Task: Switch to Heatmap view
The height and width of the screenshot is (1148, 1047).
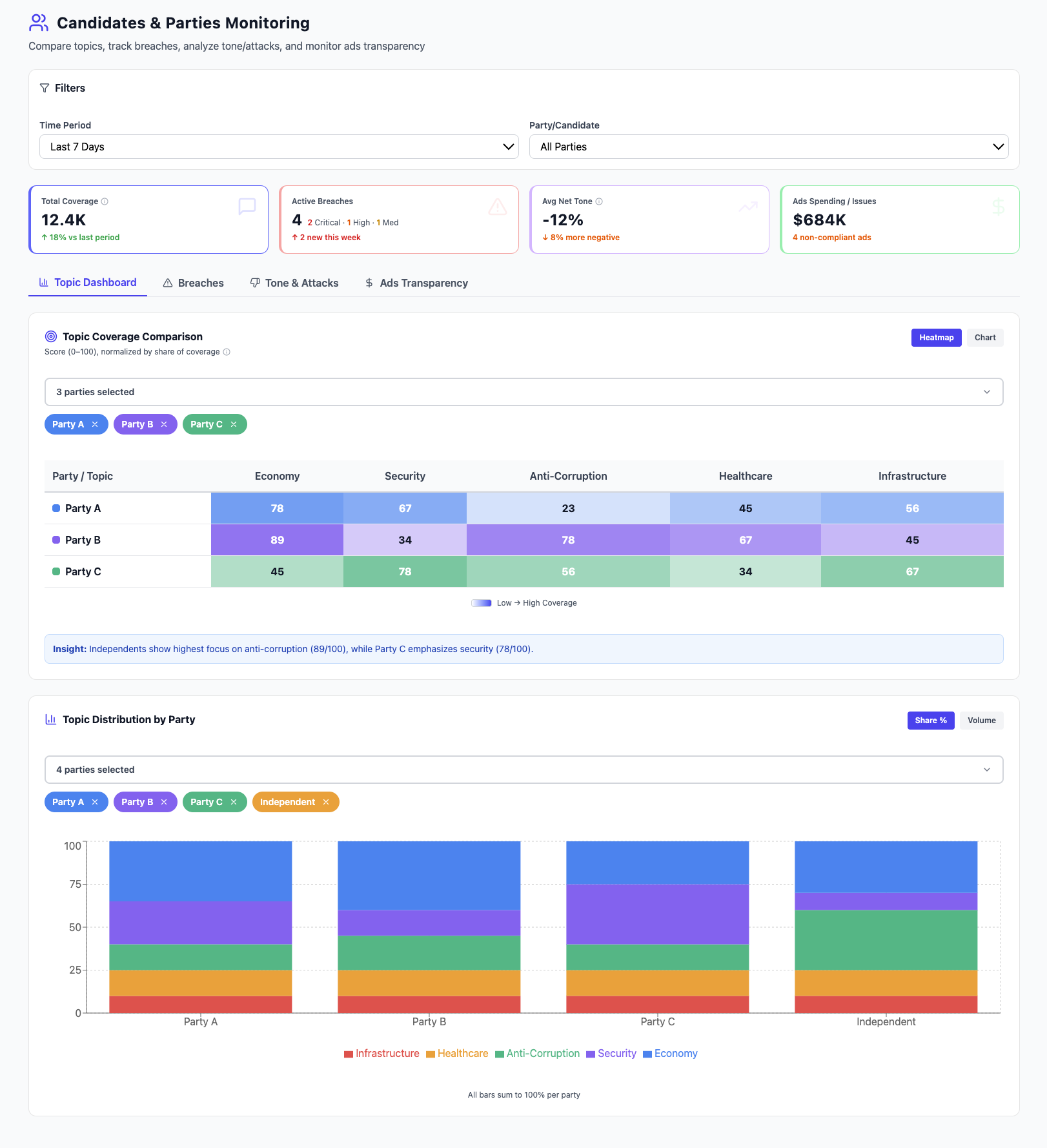Action: point(937,338)
